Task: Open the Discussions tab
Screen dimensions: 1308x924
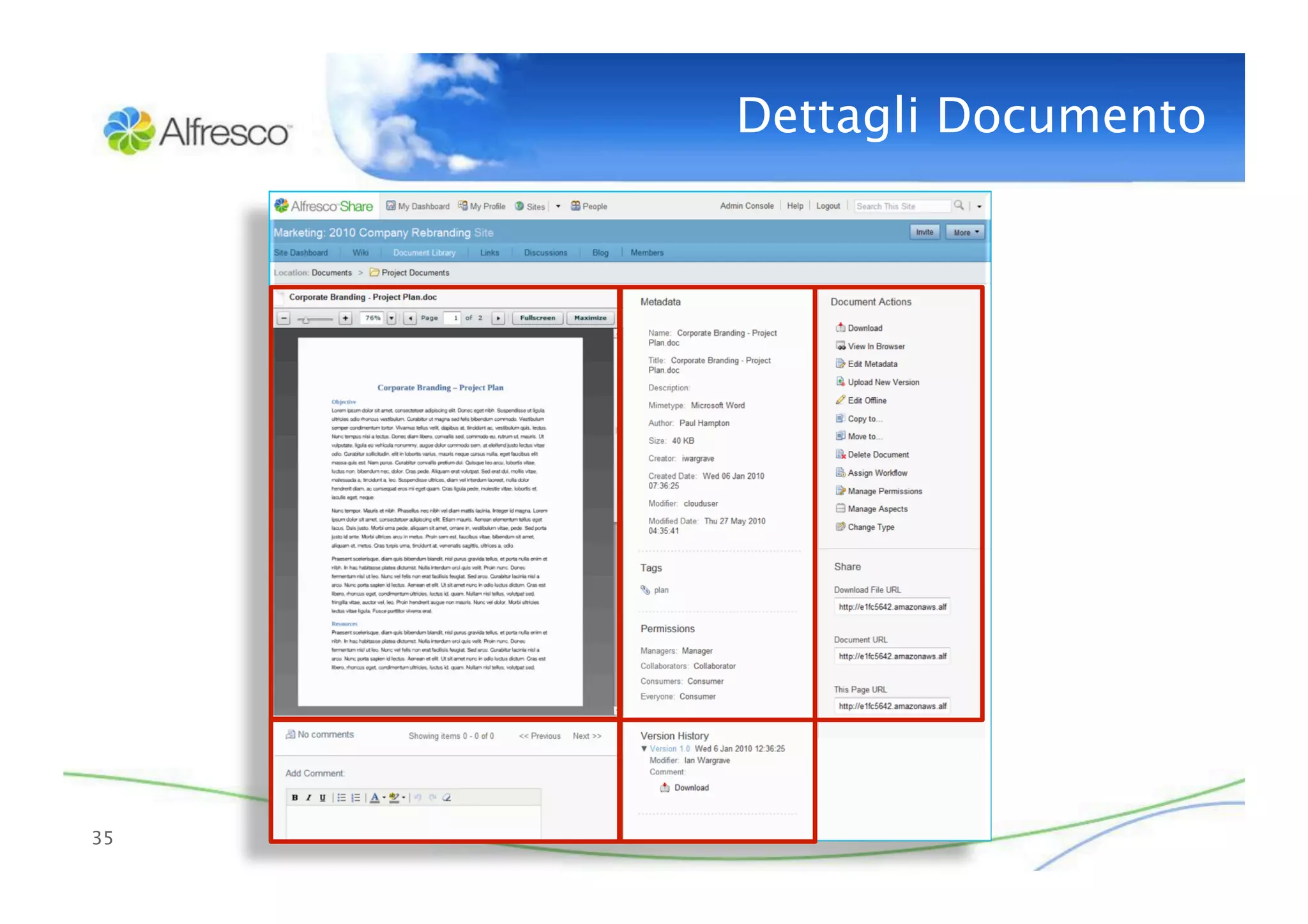Action: coord(545,253)
